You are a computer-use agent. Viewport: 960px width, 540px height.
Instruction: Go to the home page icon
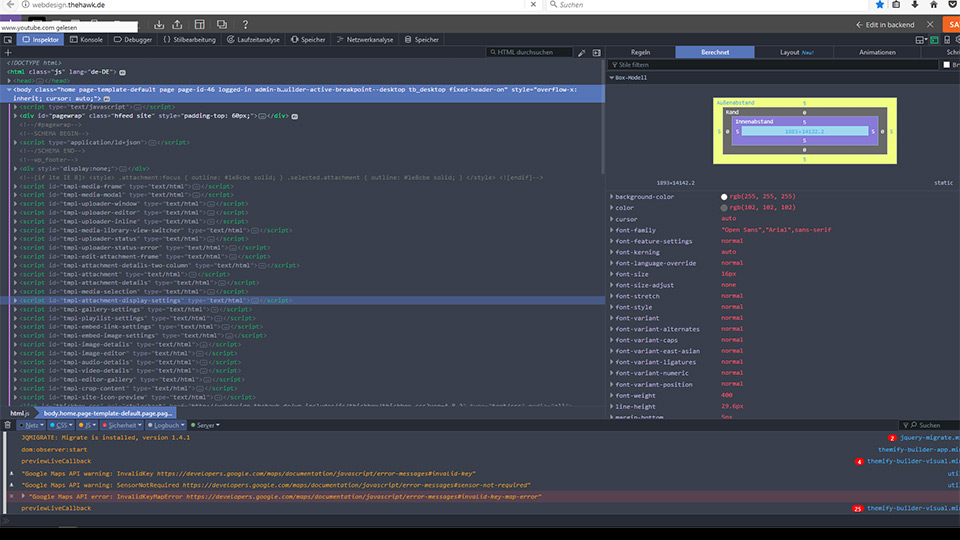934,5
